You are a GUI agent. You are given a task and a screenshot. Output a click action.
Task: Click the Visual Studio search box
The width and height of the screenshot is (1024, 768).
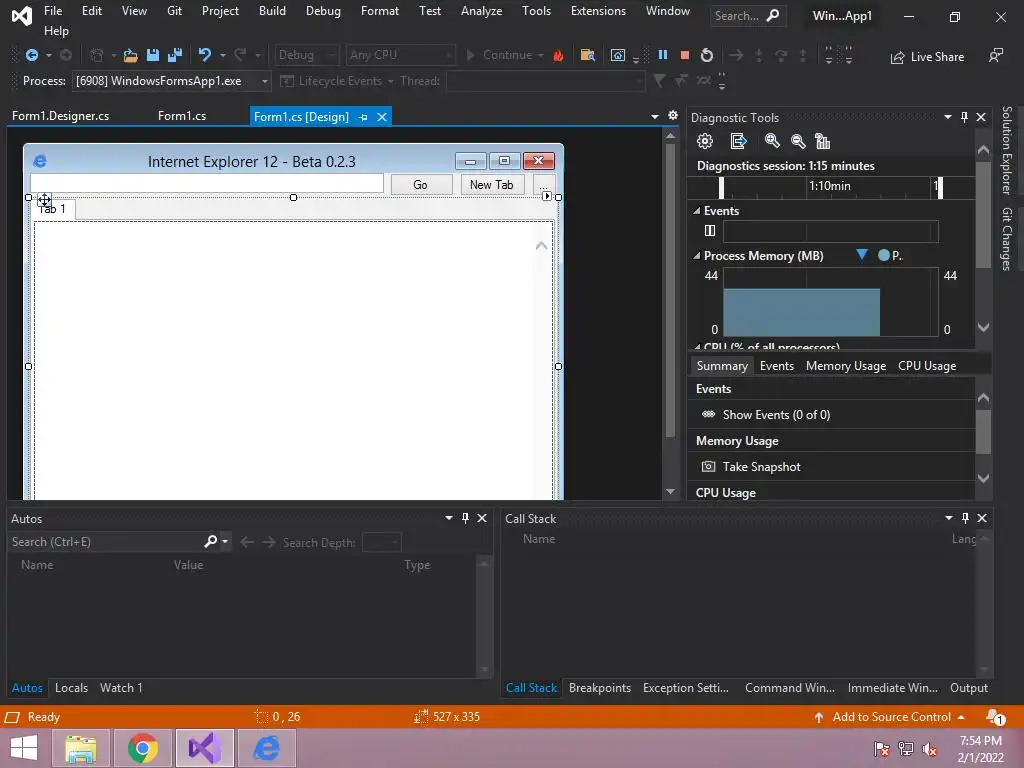(x=748, y=16)
